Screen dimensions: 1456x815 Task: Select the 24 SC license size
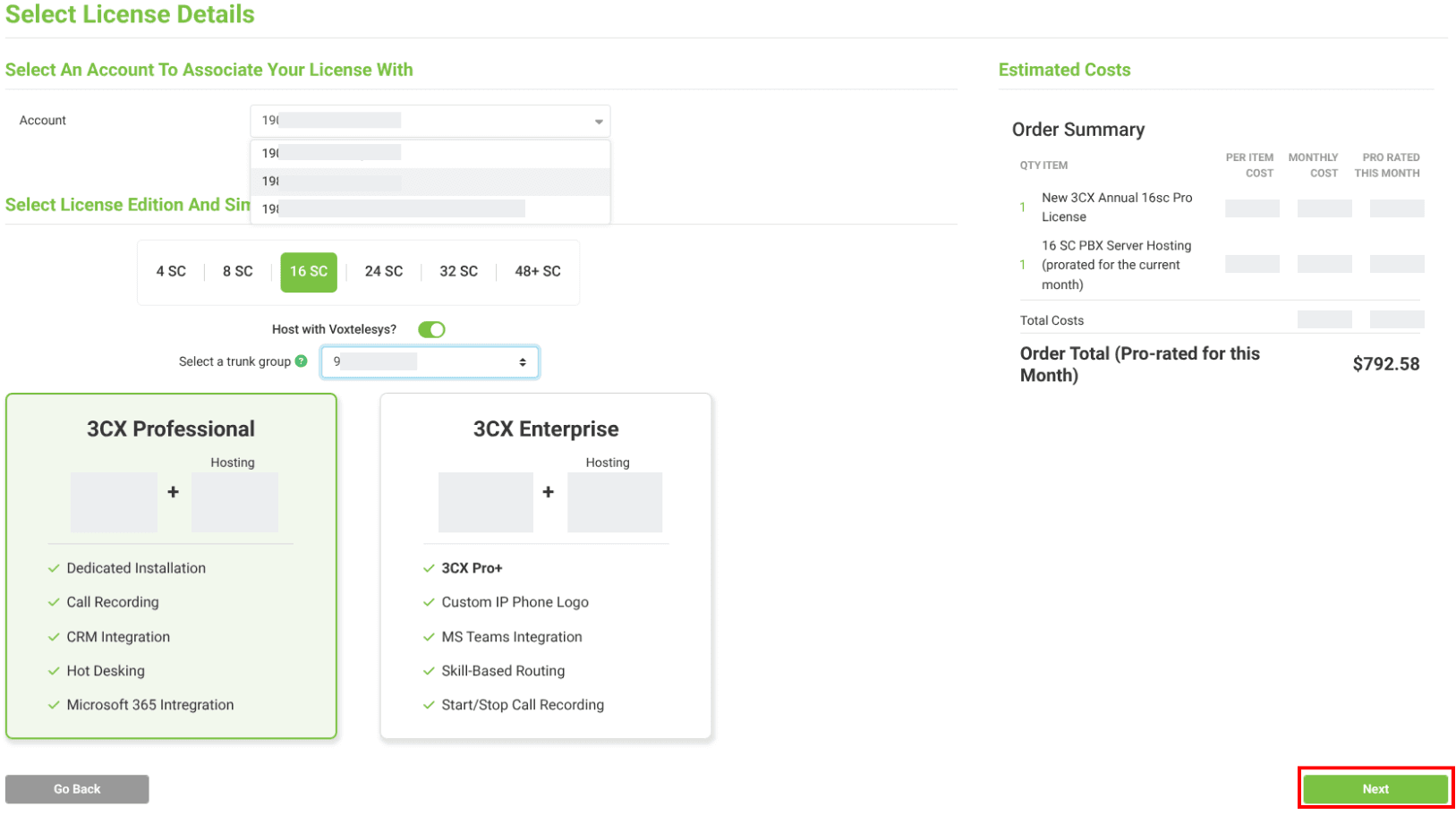(x=384, y=272)
